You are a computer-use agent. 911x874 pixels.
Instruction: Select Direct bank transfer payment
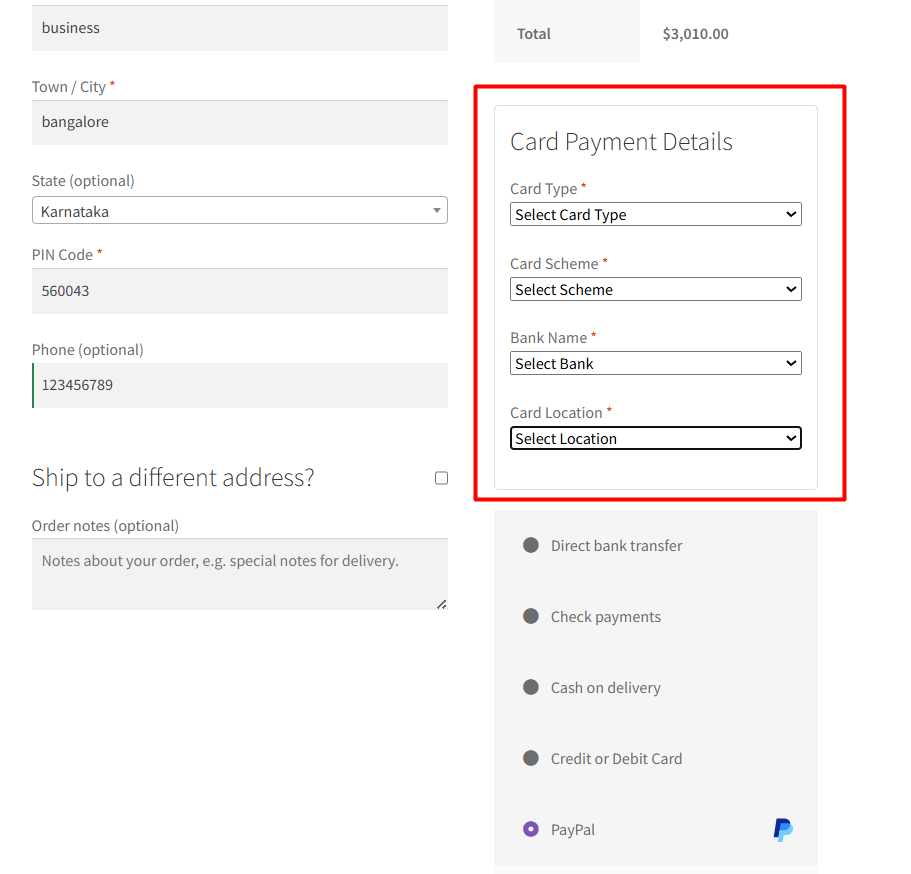531,545
